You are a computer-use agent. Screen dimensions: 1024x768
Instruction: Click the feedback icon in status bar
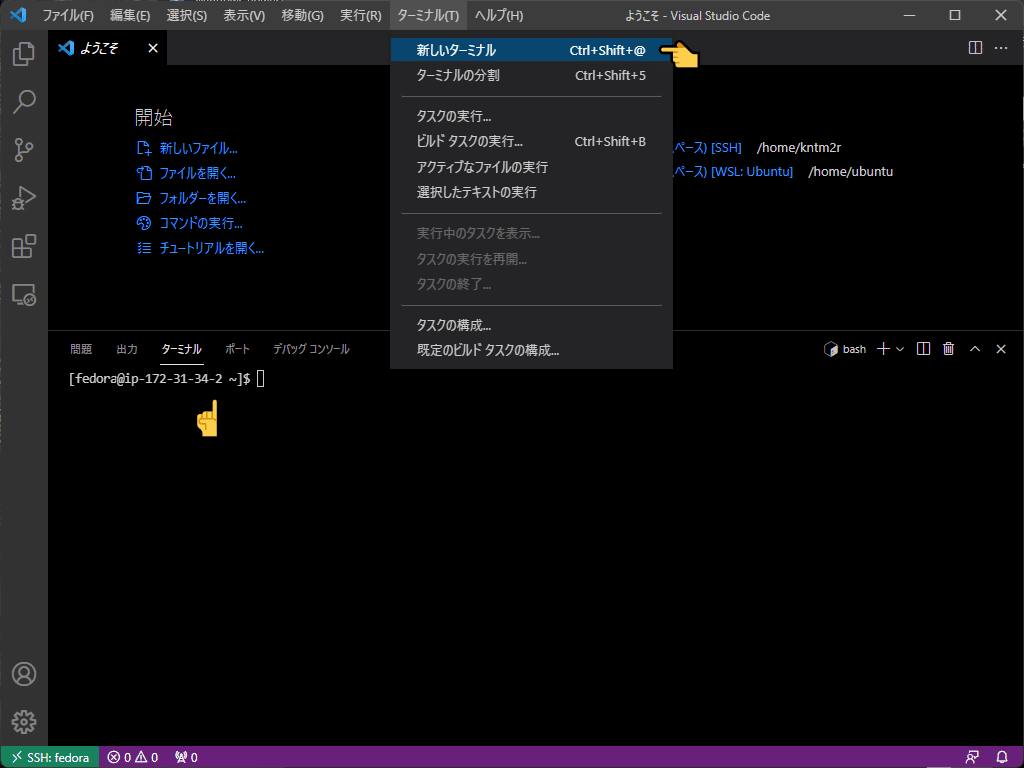click(972, 757)
